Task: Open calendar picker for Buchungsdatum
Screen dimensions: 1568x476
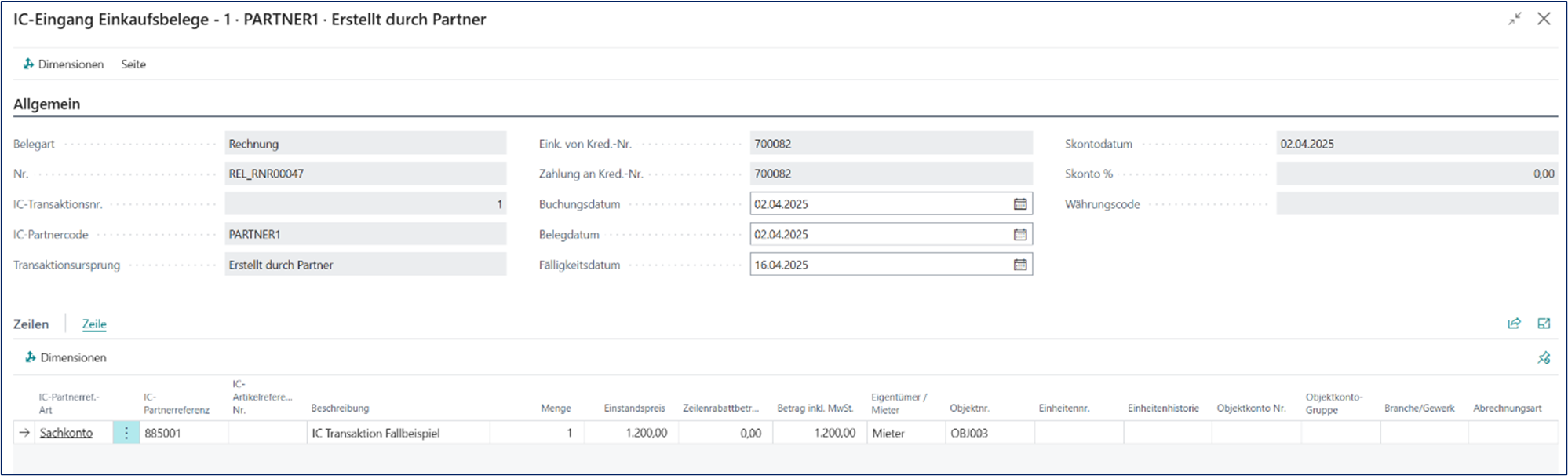Action: tap(1019, 204)
